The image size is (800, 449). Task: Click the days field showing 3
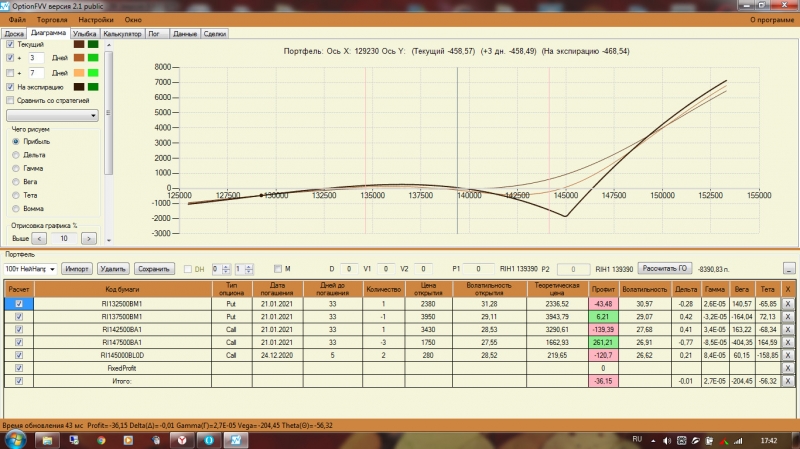pos(36,58)
